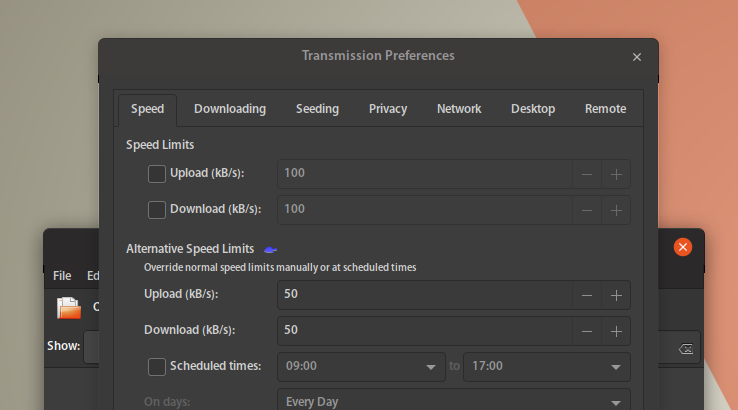Click the alternative Upload field showing 50
Viewport: 738px width, 410px height.
tap(425, 295)
